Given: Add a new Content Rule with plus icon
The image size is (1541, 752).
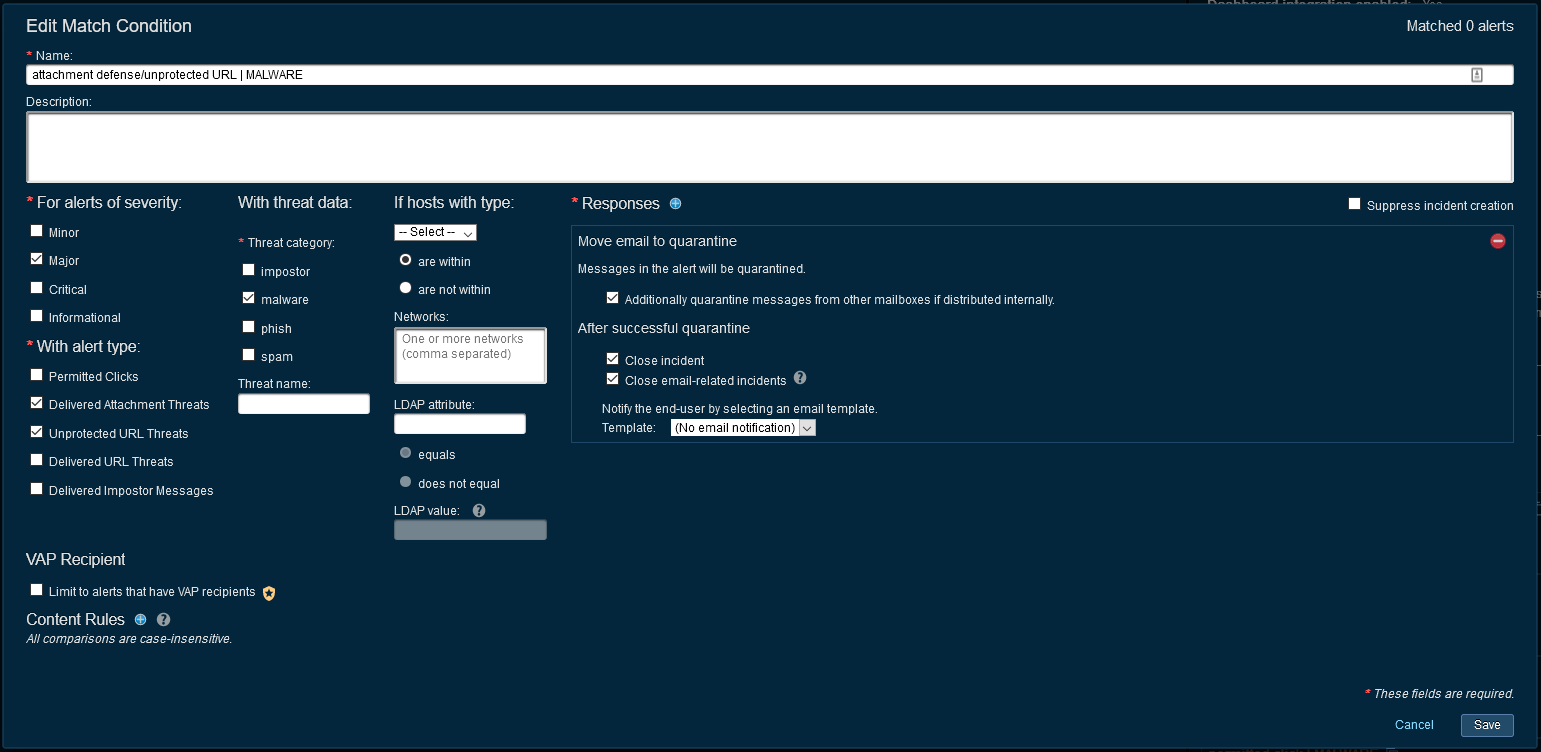Looking at the screenshot, I should [x=140, y=620].
